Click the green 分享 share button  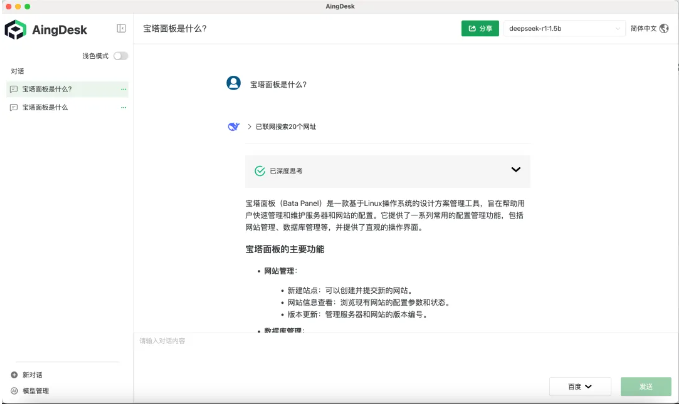pos(480,29)
